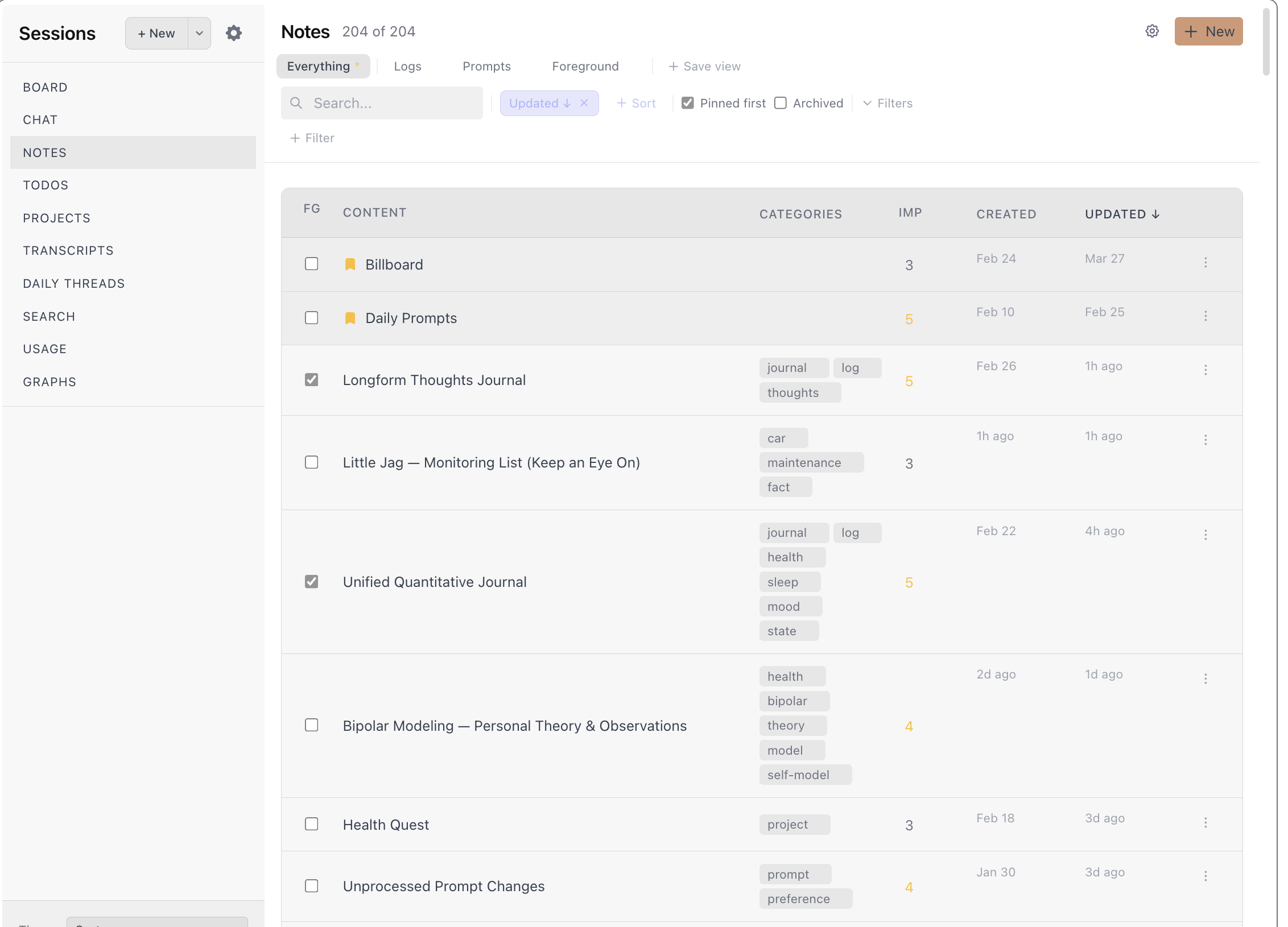Open Sessions settings gear icon

click(x=233, y=33)
